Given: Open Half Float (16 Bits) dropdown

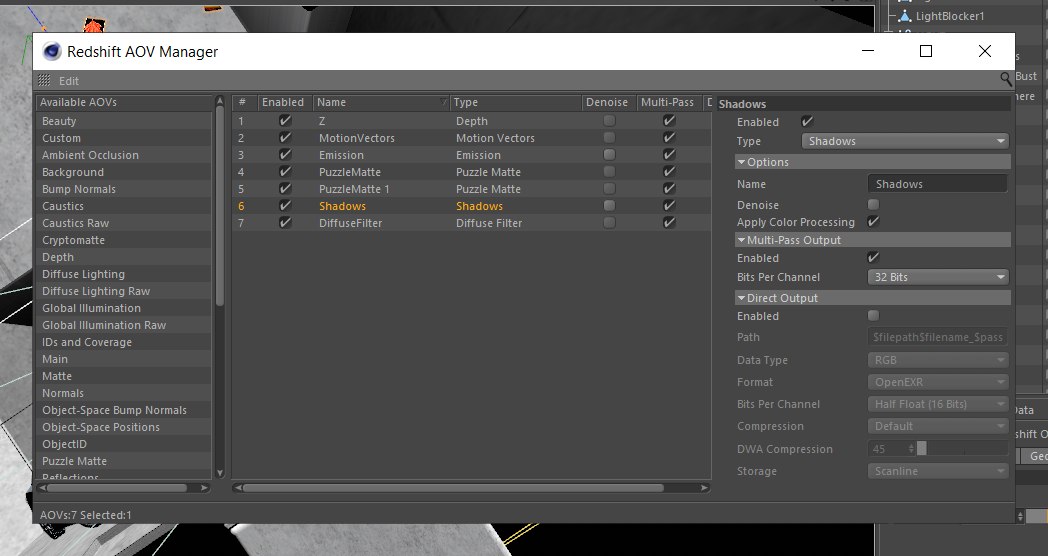Looking at the screenshot, I should point(938,404).
